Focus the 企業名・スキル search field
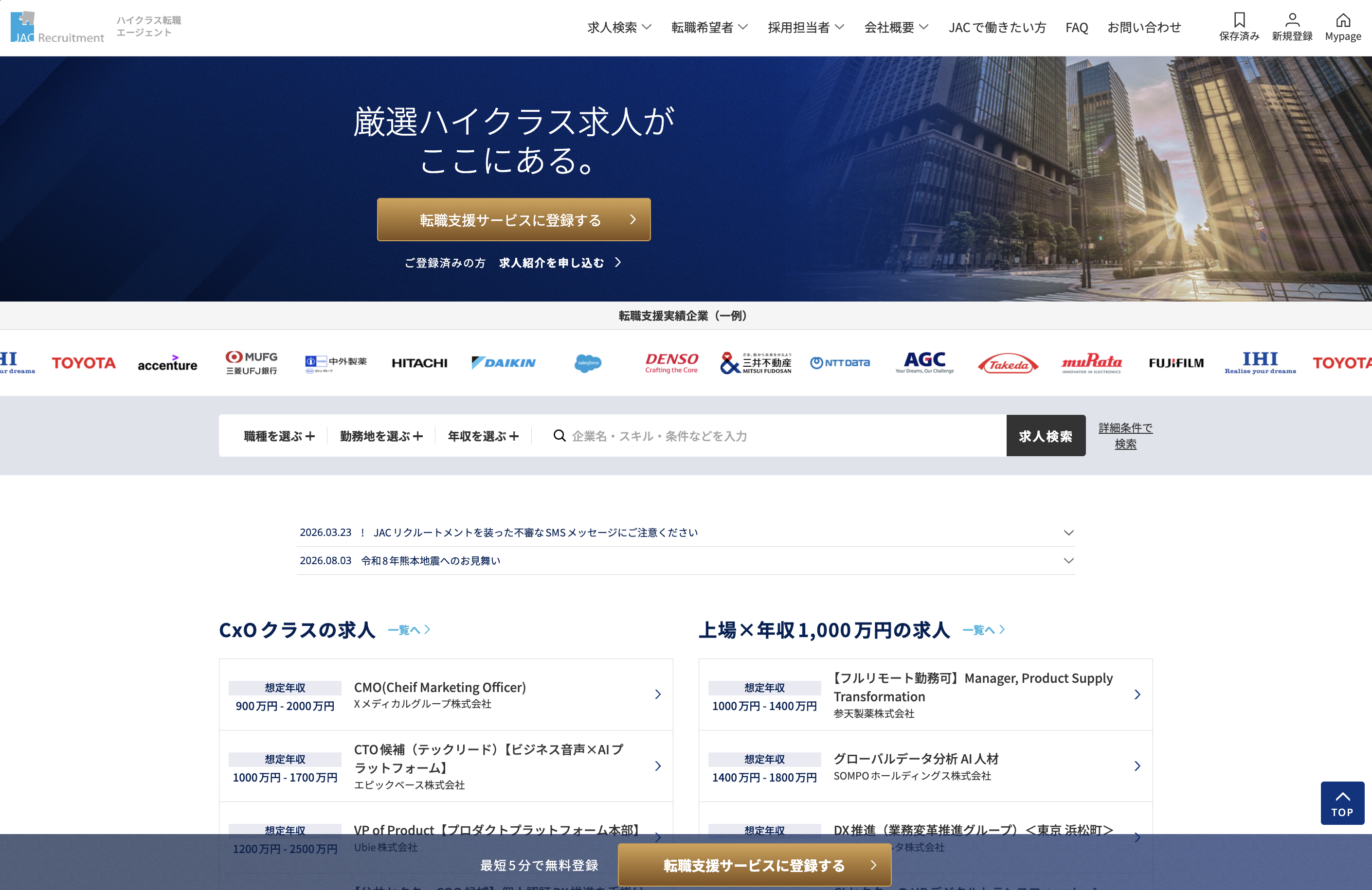Viewport: 1372px width, 890px height. (x=773, y=436)
